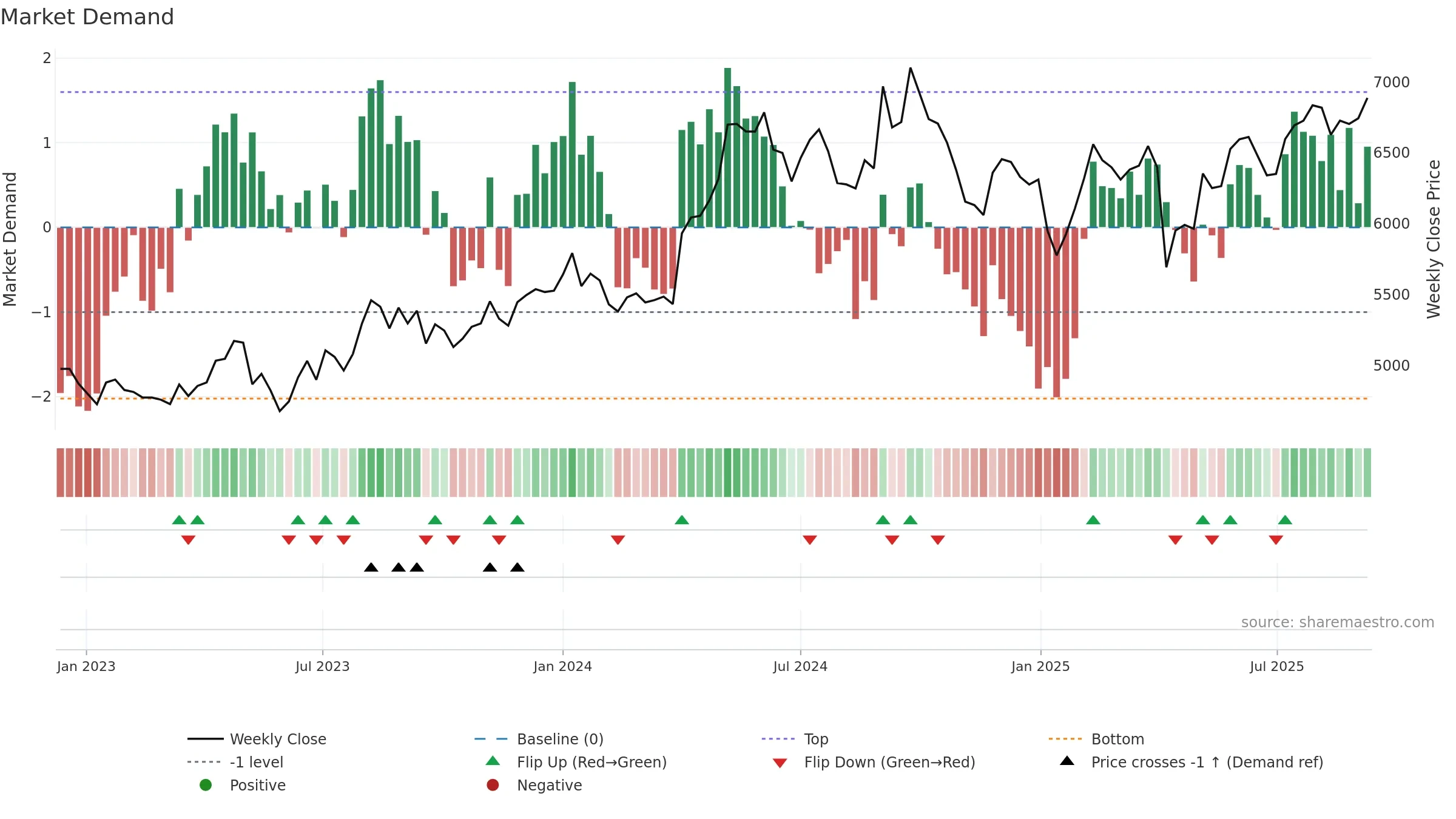
Task: Toggle the Baseline (0) legend entry
Action: [x=539, y=739]
